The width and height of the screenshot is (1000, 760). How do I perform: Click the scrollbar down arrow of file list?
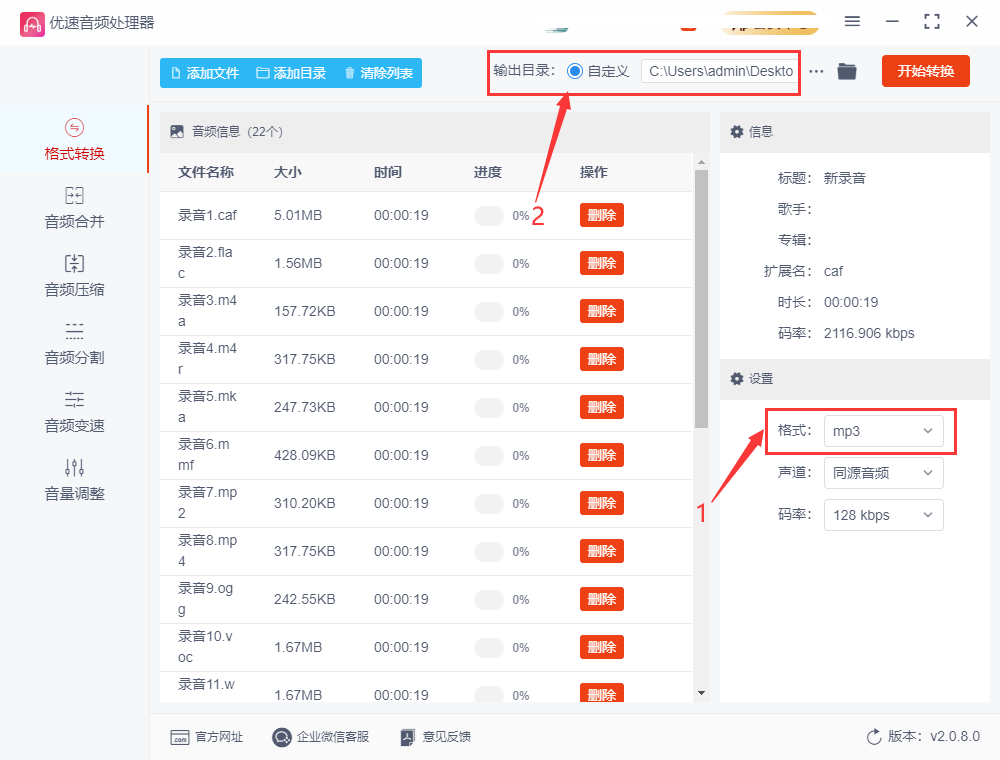coord(702,693)
